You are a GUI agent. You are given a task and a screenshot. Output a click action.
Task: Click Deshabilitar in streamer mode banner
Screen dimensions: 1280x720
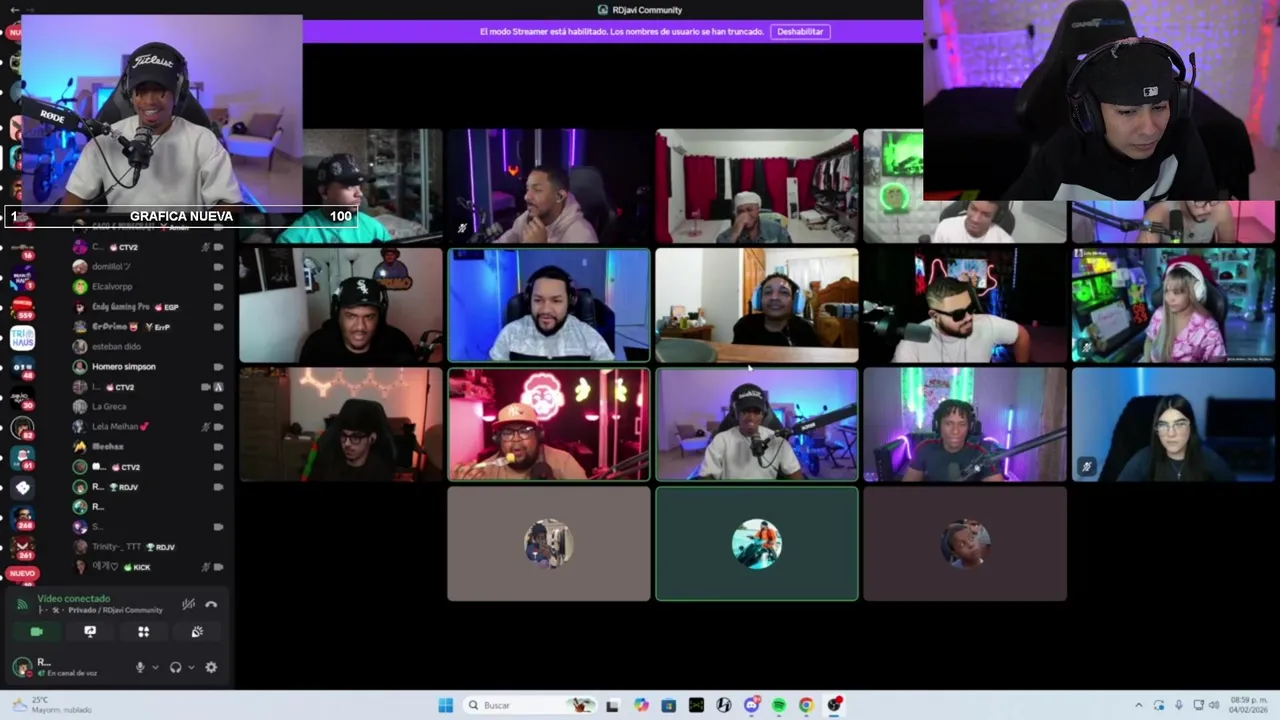pyautogui.click(x=800, y=31)
